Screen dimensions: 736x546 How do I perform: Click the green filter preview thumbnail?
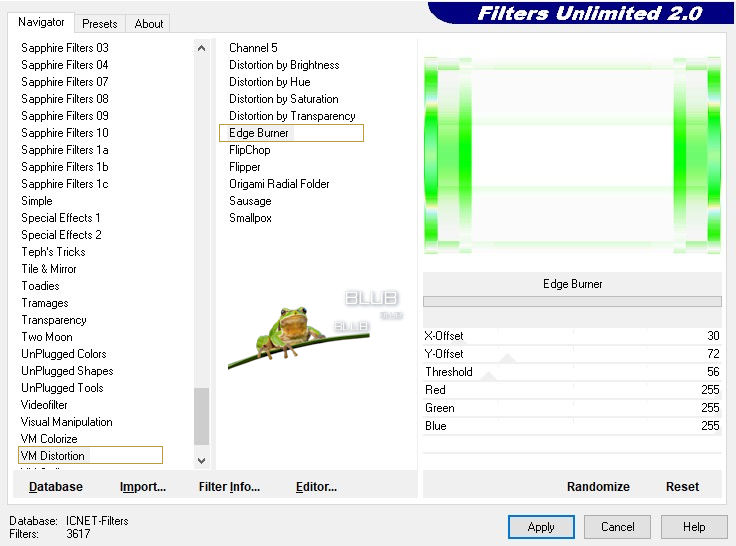point(572,154)
